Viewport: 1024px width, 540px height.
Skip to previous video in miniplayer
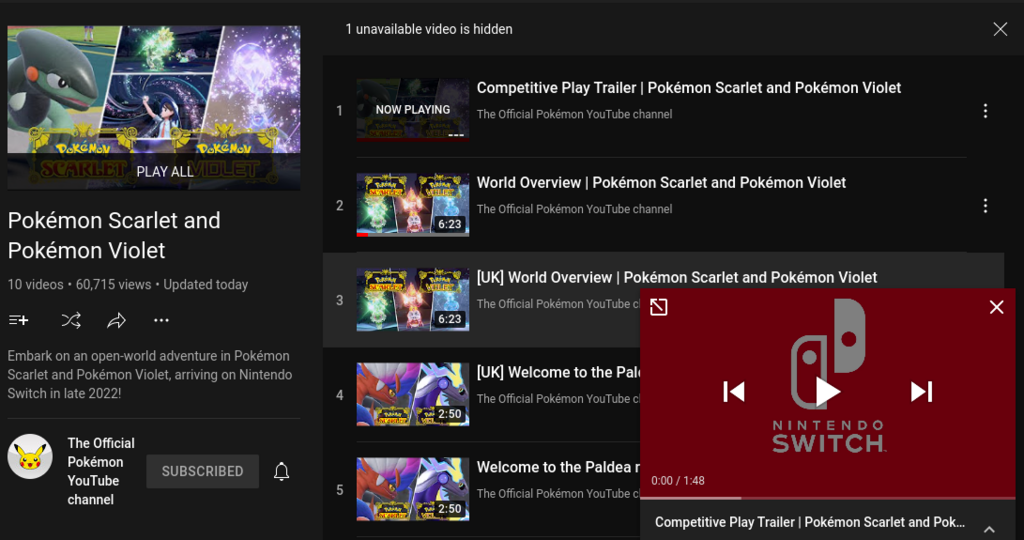(734, 392)
